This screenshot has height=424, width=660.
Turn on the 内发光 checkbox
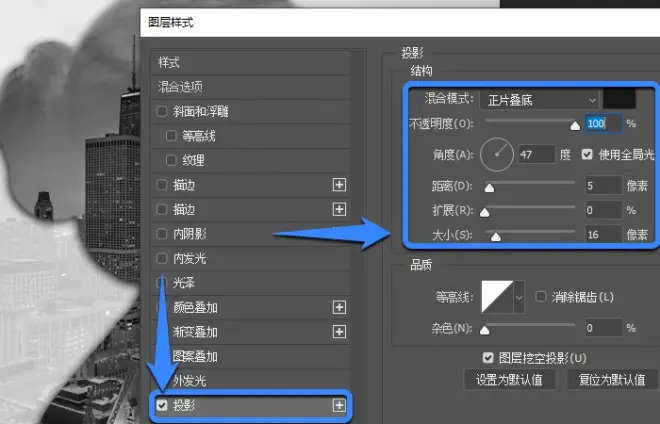162,258
